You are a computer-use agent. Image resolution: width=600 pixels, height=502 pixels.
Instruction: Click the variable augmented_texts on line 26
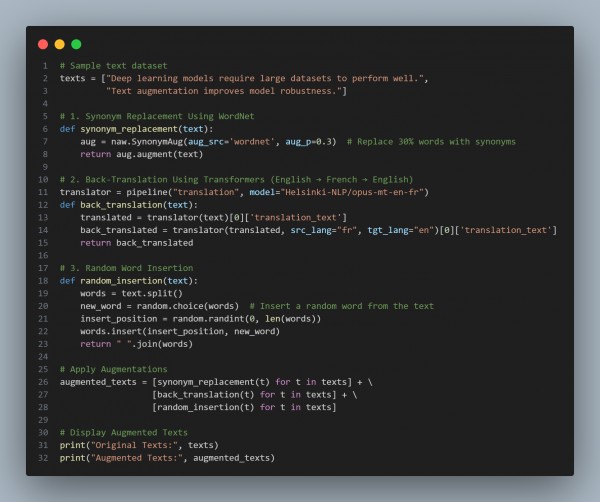[98, 382]
